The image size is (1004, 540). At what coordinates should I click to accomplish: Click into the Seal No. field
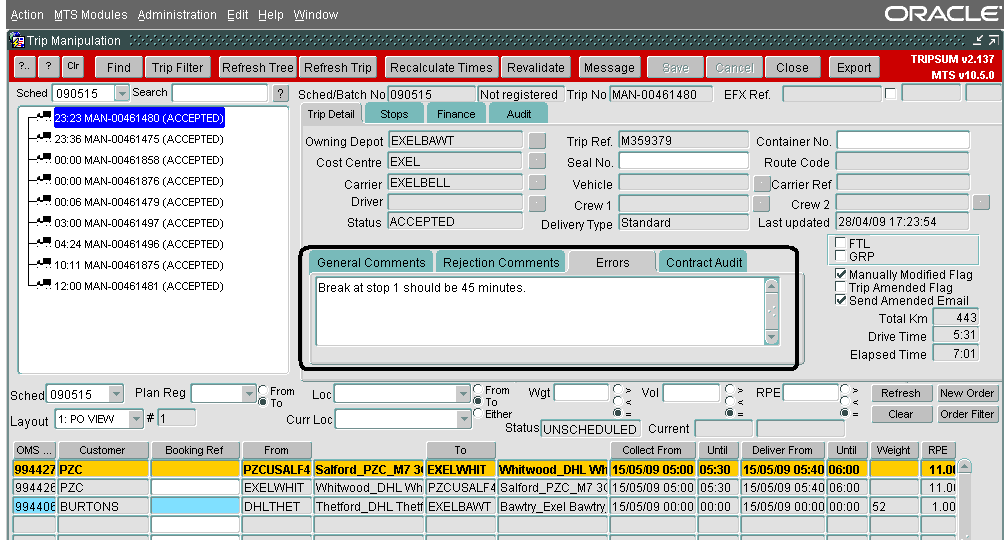point(683,161)
